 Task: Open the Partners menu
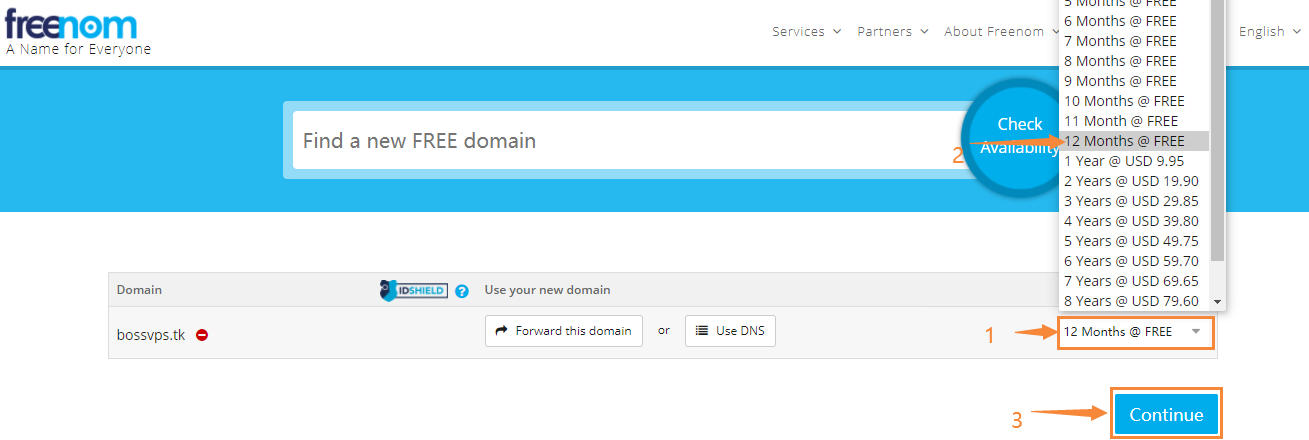pos(892,32)
